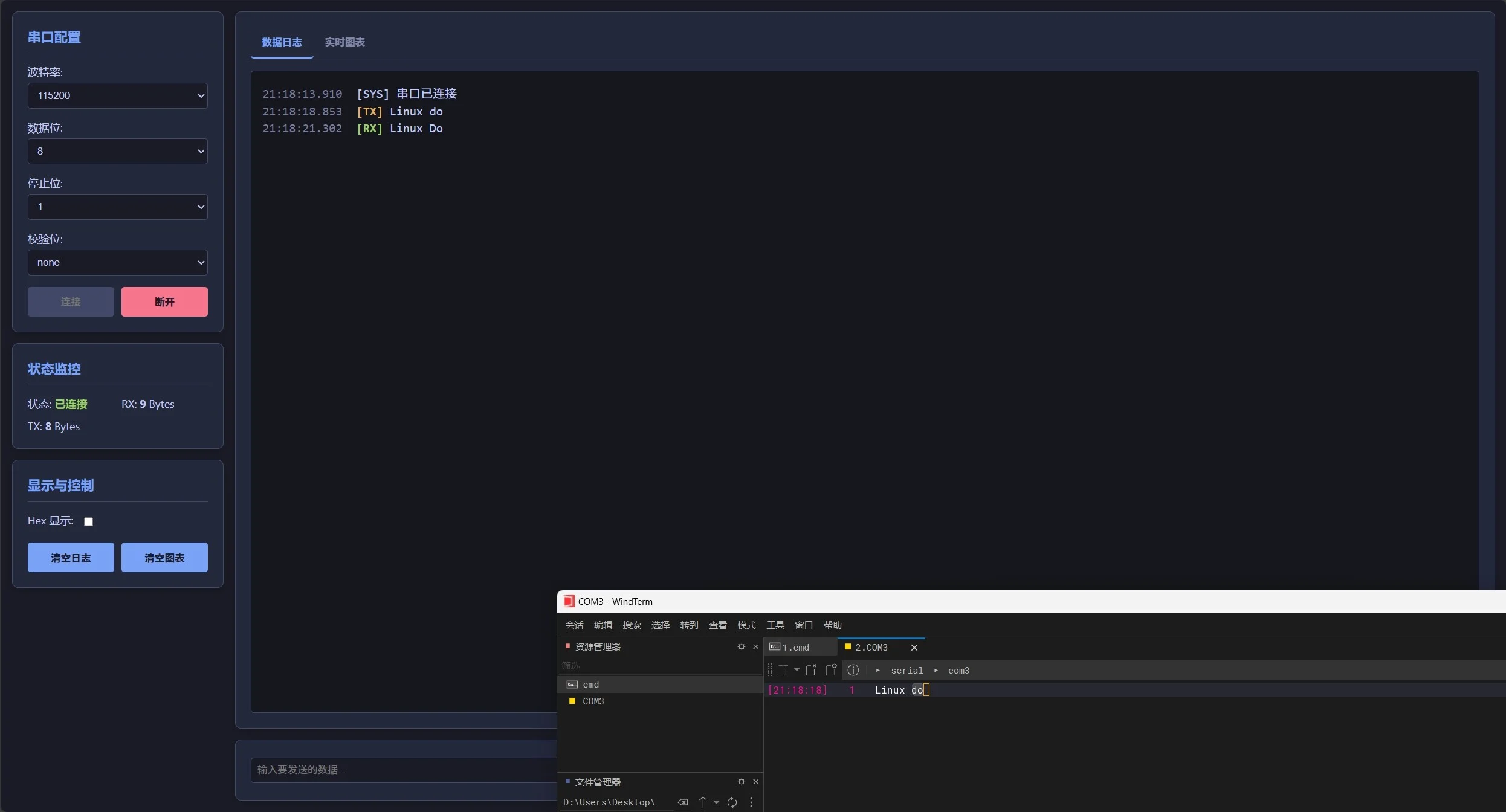This screenshot has height=812, width=1506.
Task: Switch to the 实时图表 tab
Action: pyautogui.click(x=344, y=42)
